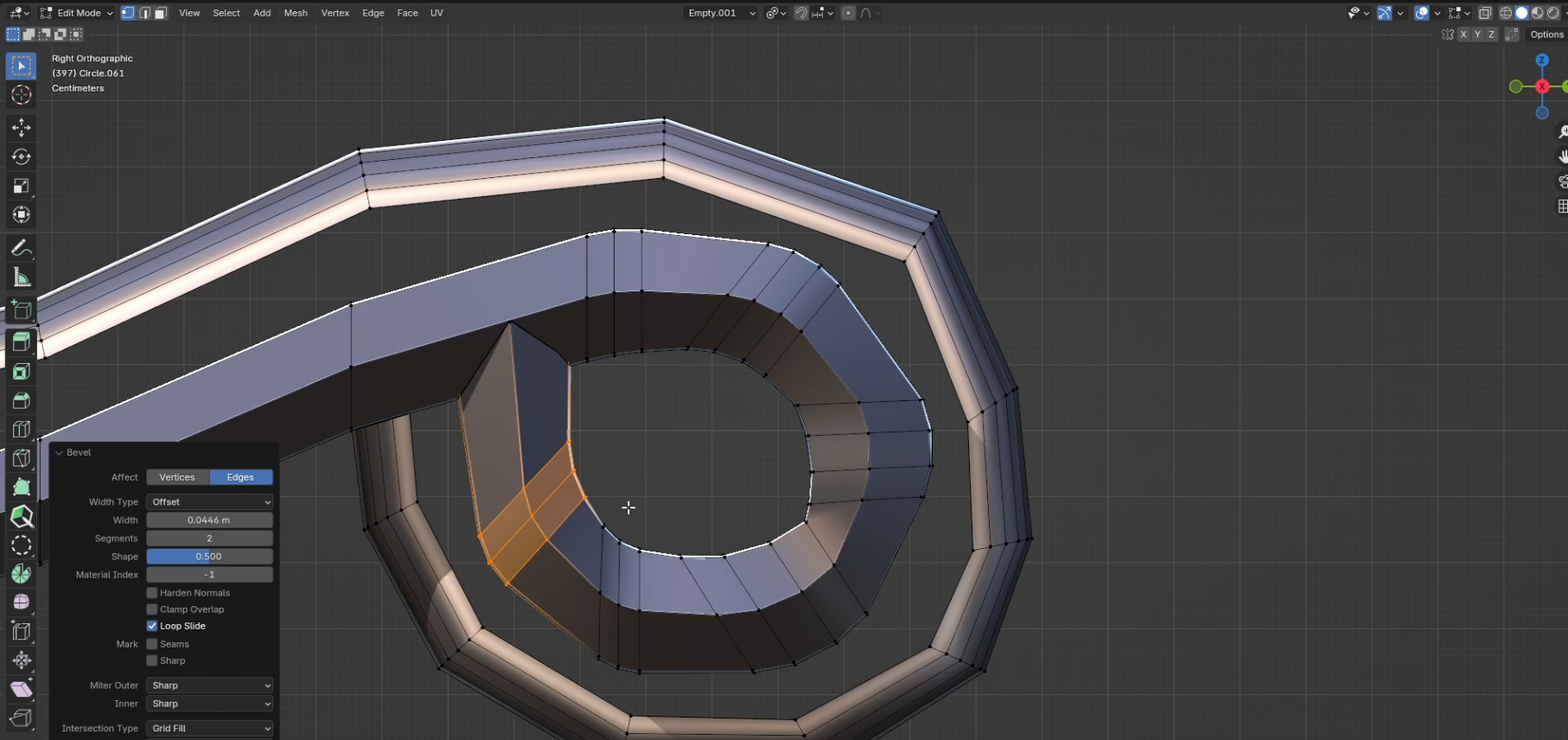Toggle X-ray view
1568x740 pixels.
click(1485, 13)
